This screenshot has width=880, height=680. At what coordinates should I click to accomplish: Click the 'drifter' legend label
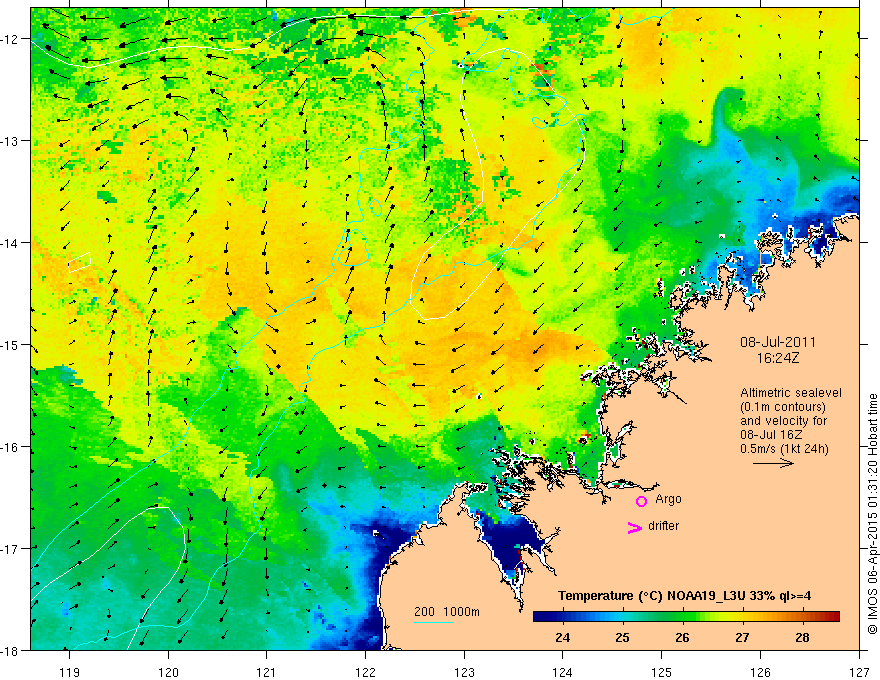click(x=663, y=526)
